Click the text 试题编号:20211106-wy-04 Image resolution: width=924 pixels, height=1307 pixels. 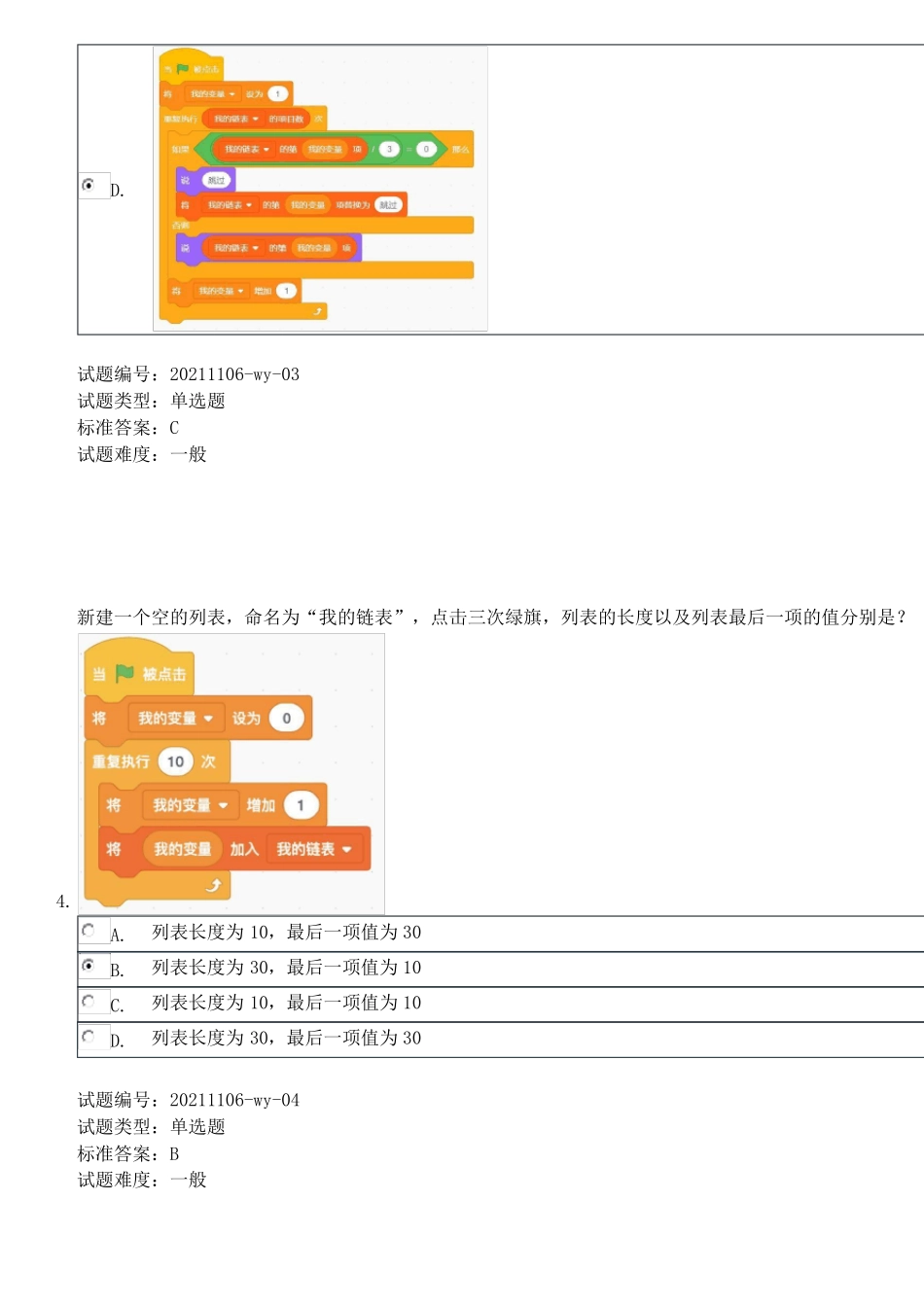(189, 1100)
